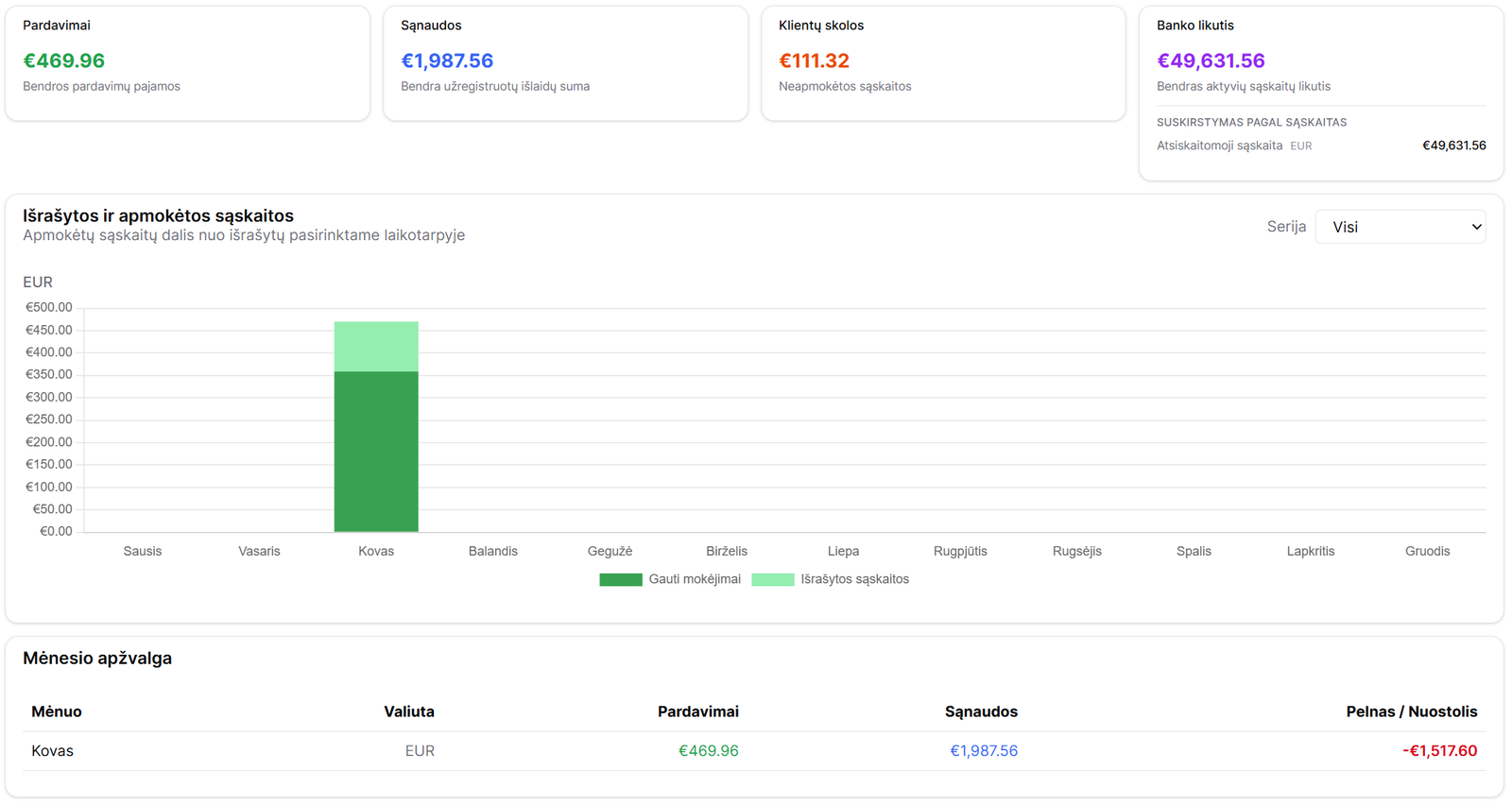Click the Banko likutis €49,631.56 amount
Image resolution: width=1512 pixels, height=805 pixels.
point(1211,60)
